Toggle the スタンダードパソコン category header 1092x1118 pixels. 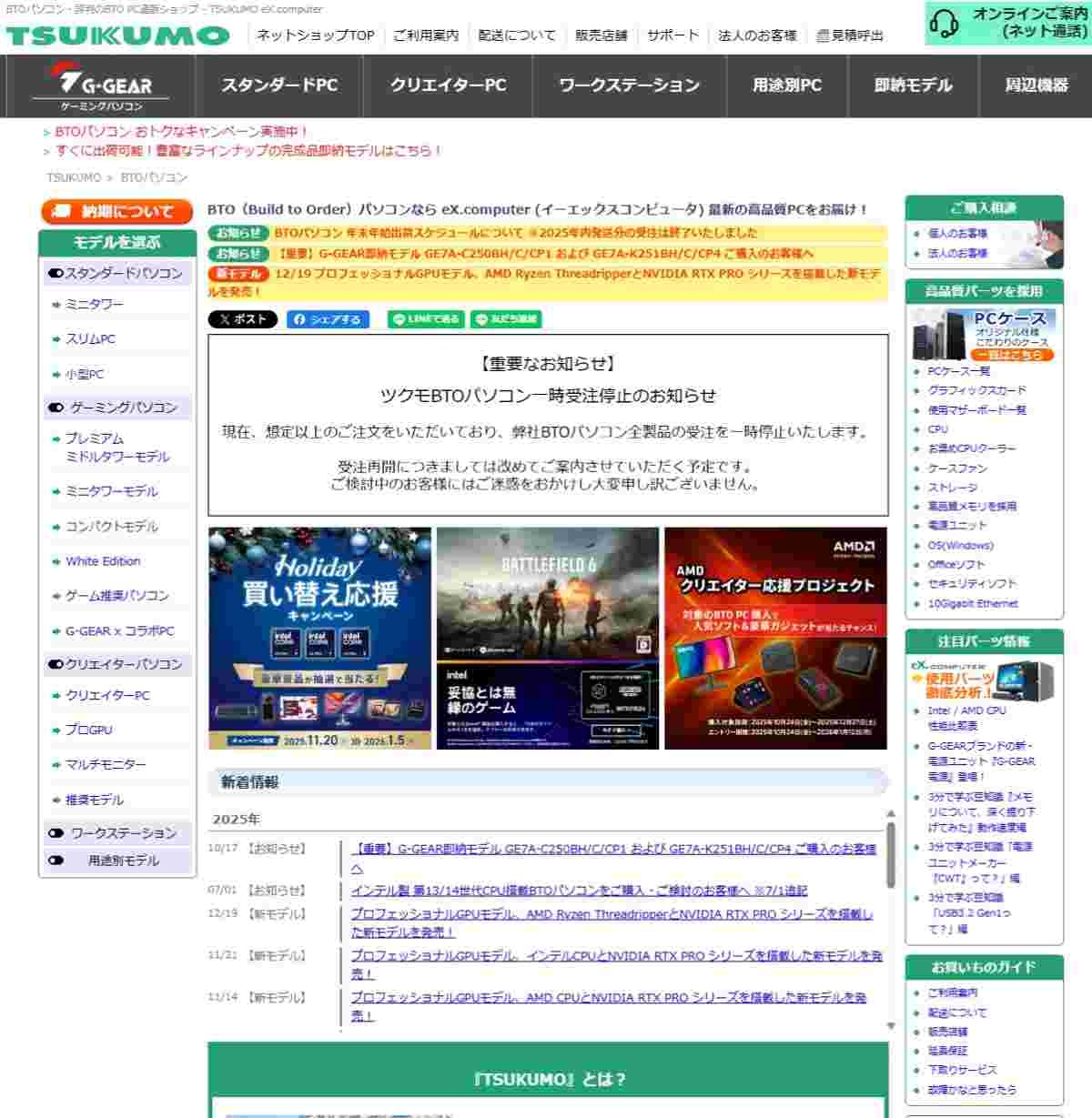click(x=116, y=273)
